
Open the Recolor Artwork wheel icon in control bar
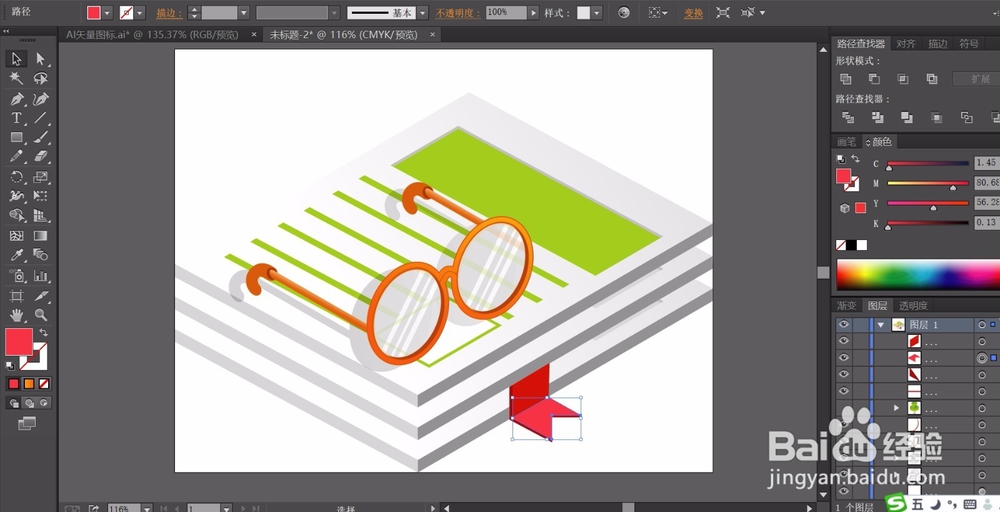pyautogui.click(x=624, y=13)
